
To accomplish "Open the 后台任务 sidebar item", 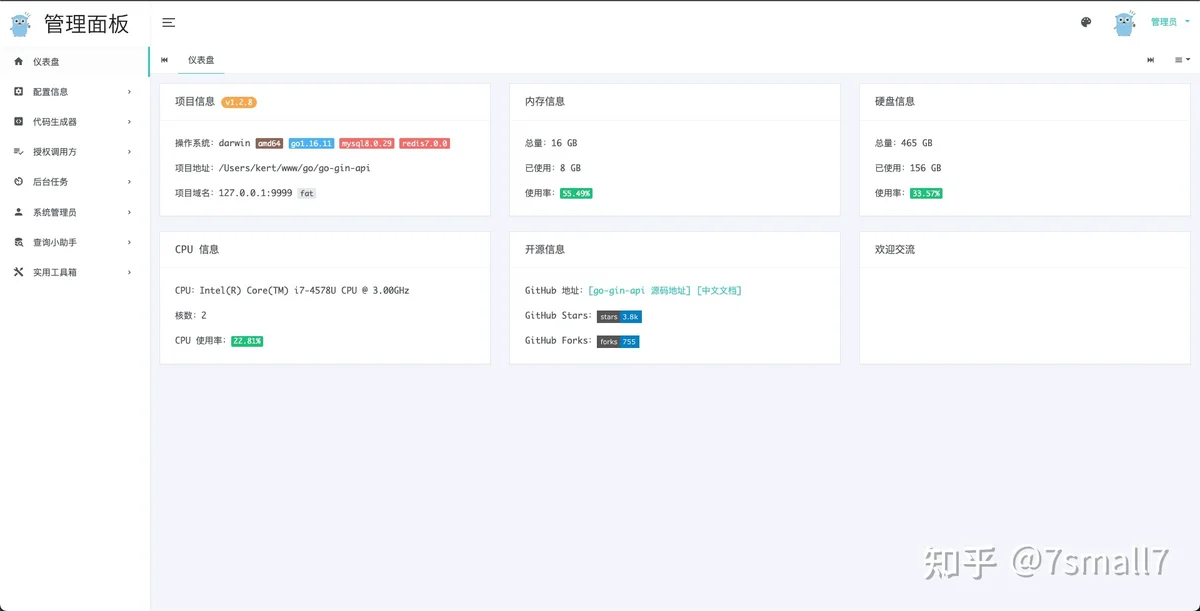I will click(75, 181).
